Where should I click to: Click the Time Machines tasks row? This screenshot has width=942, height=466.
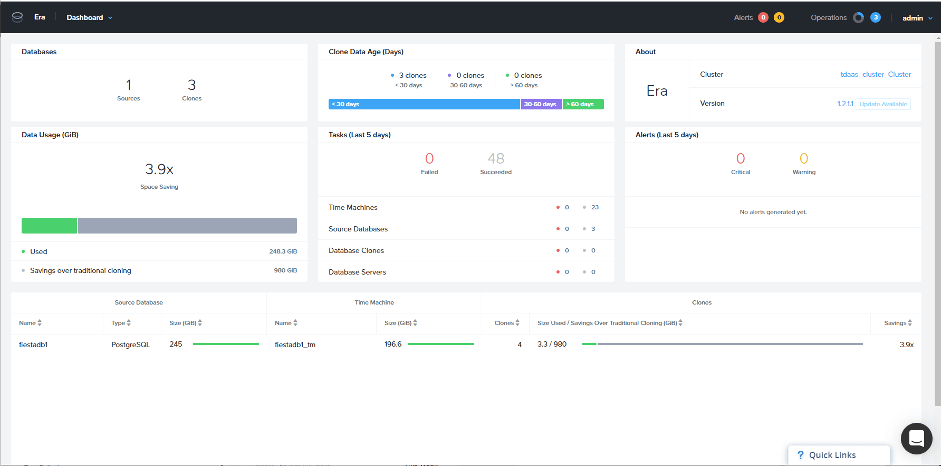click(x=466, y=207)
